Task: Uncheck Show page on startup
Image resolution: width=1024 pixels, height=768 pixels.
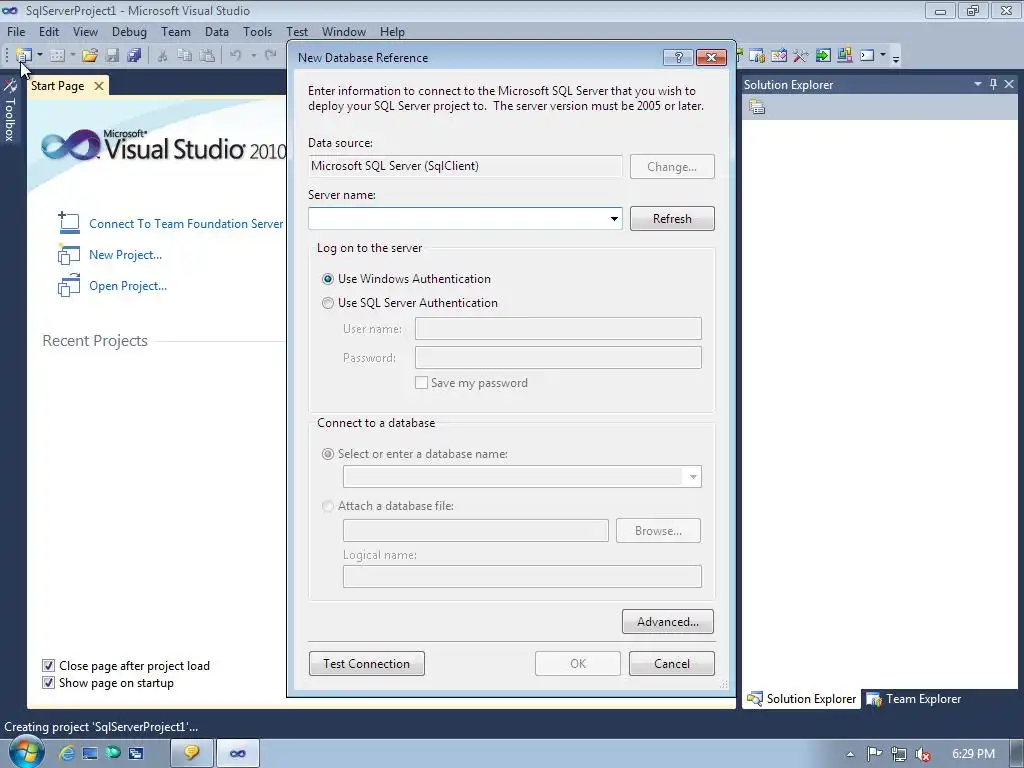Action: click(48, 682)
